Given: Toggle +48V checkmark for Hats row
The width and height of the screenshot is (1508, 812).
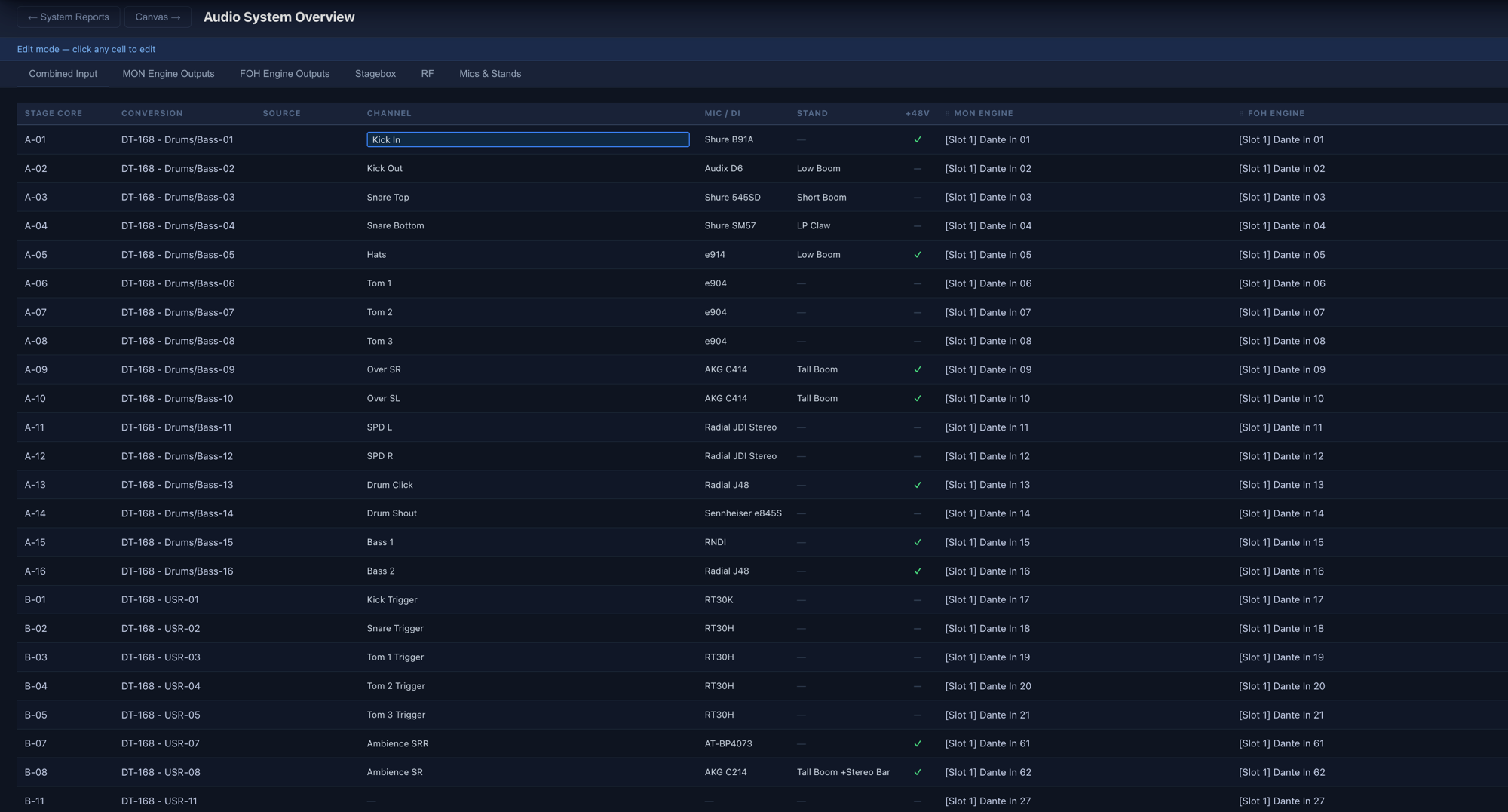Looking at the screenshot, I should (x=917, y=255).
